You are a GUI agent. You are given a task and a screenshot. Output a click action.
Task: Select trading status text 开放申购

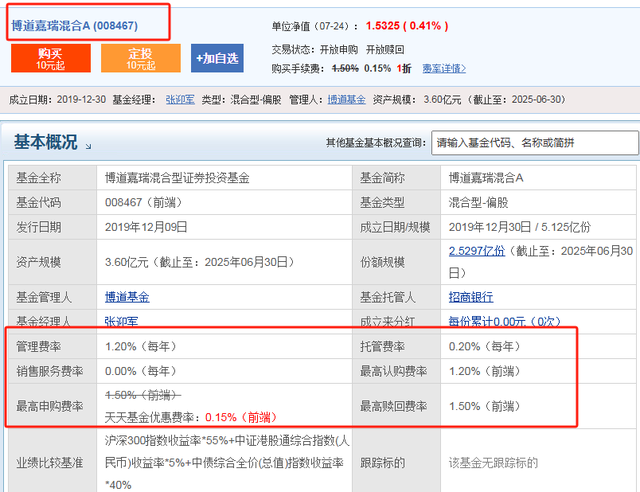click(339, 50)
